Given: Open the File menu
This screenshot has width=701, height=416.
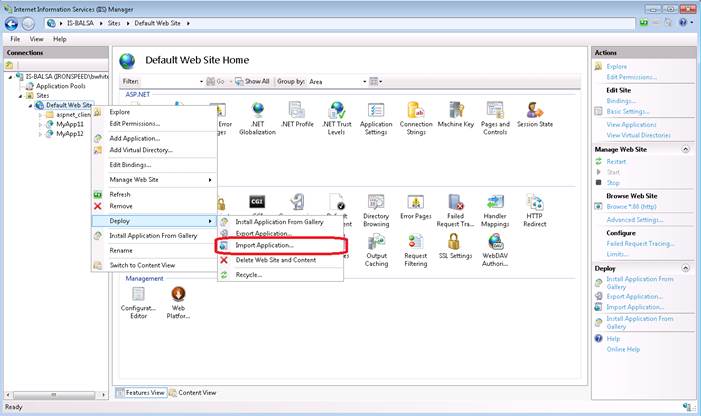Looking at the screenshot, I should click(x=15, y=39).
